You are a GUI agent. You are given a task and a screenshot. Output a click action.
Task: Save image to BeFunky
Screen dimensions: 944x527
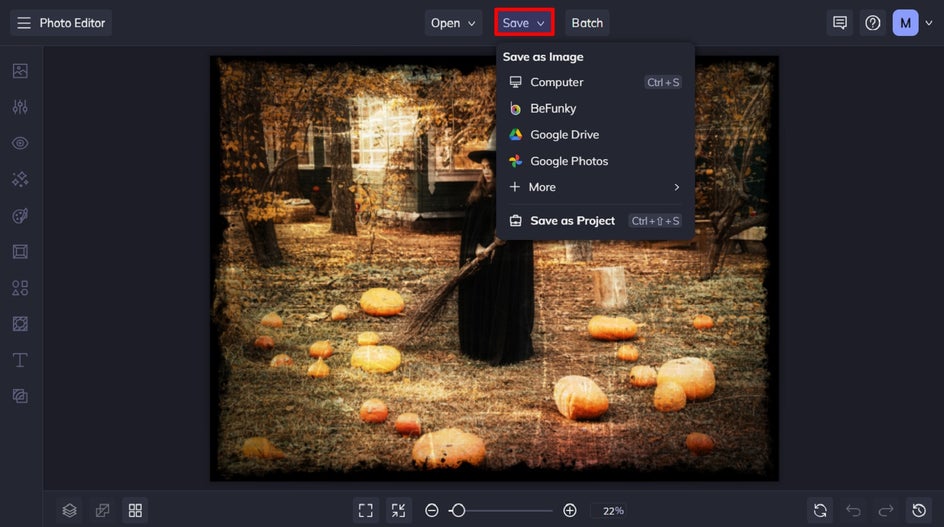595,108
